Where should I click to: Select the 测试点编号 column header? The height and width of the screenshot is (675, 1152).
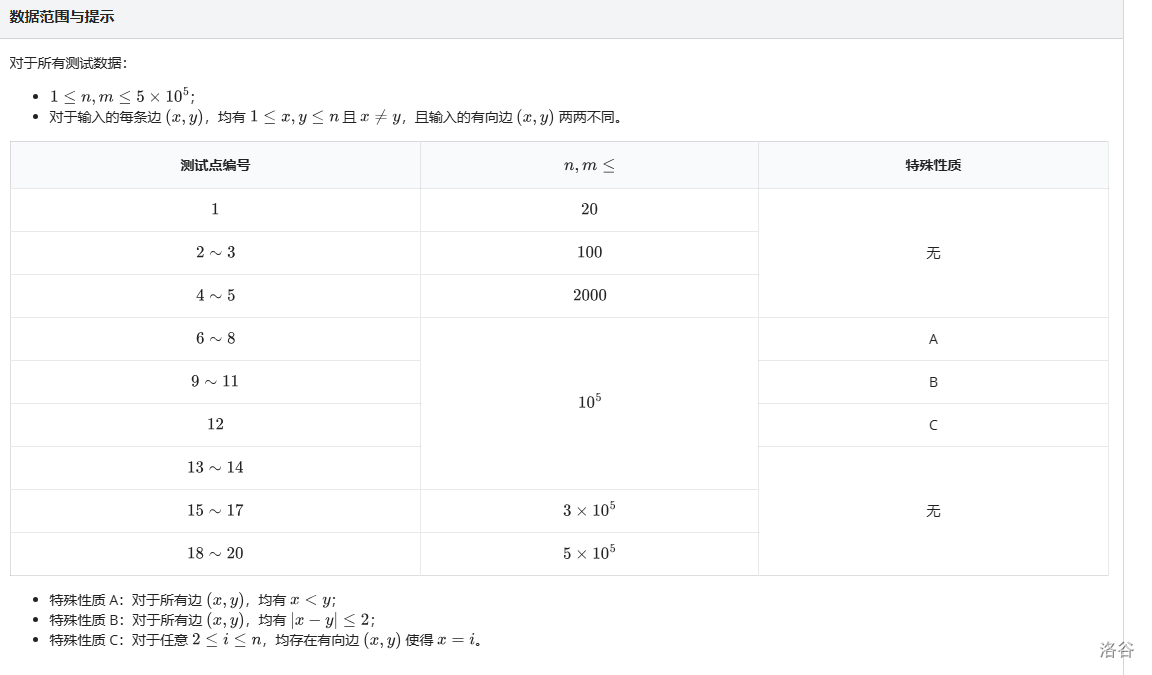coord(215,165)
